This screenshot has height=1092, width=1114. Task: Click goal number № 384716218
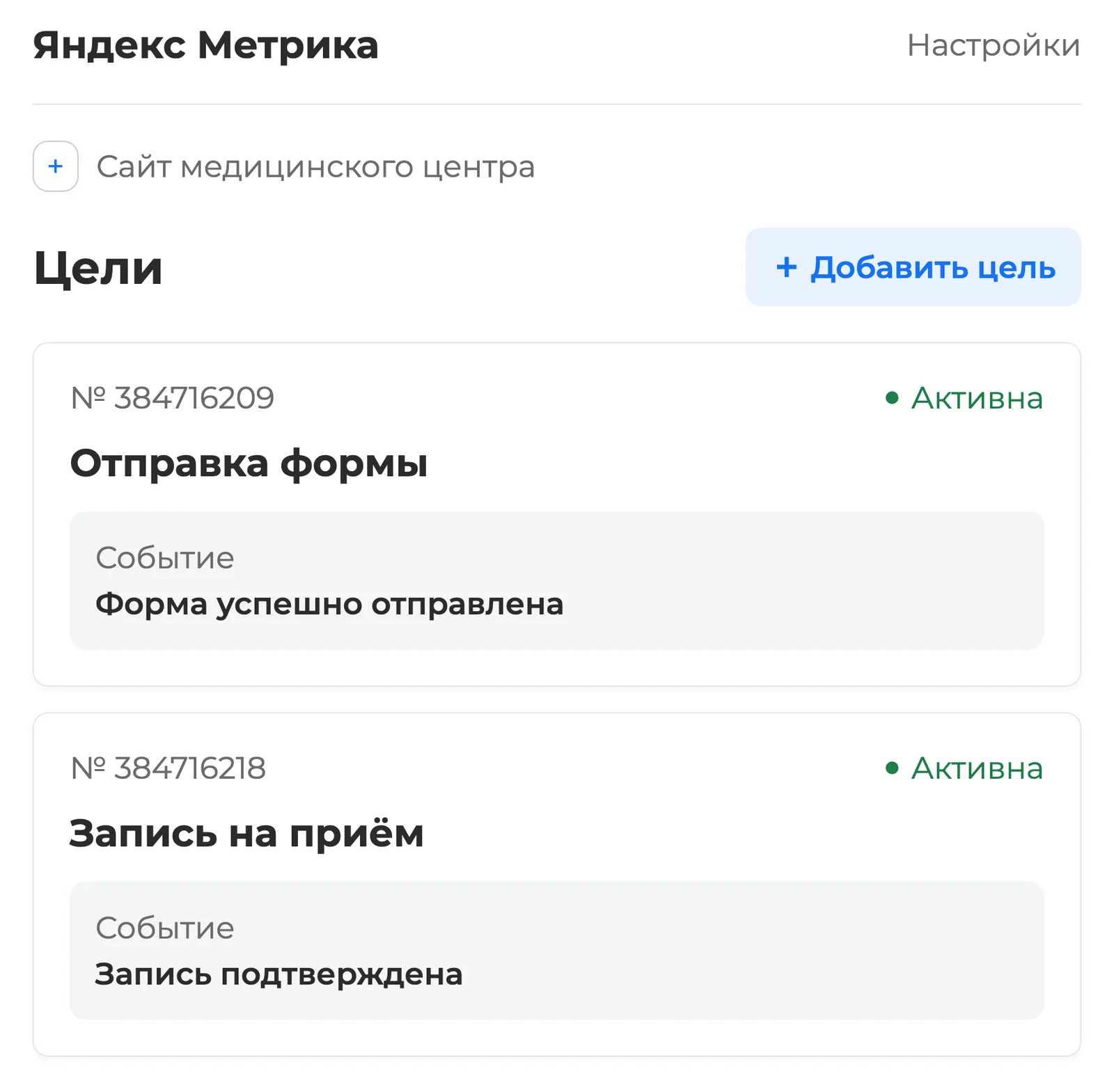click(168, 768)
